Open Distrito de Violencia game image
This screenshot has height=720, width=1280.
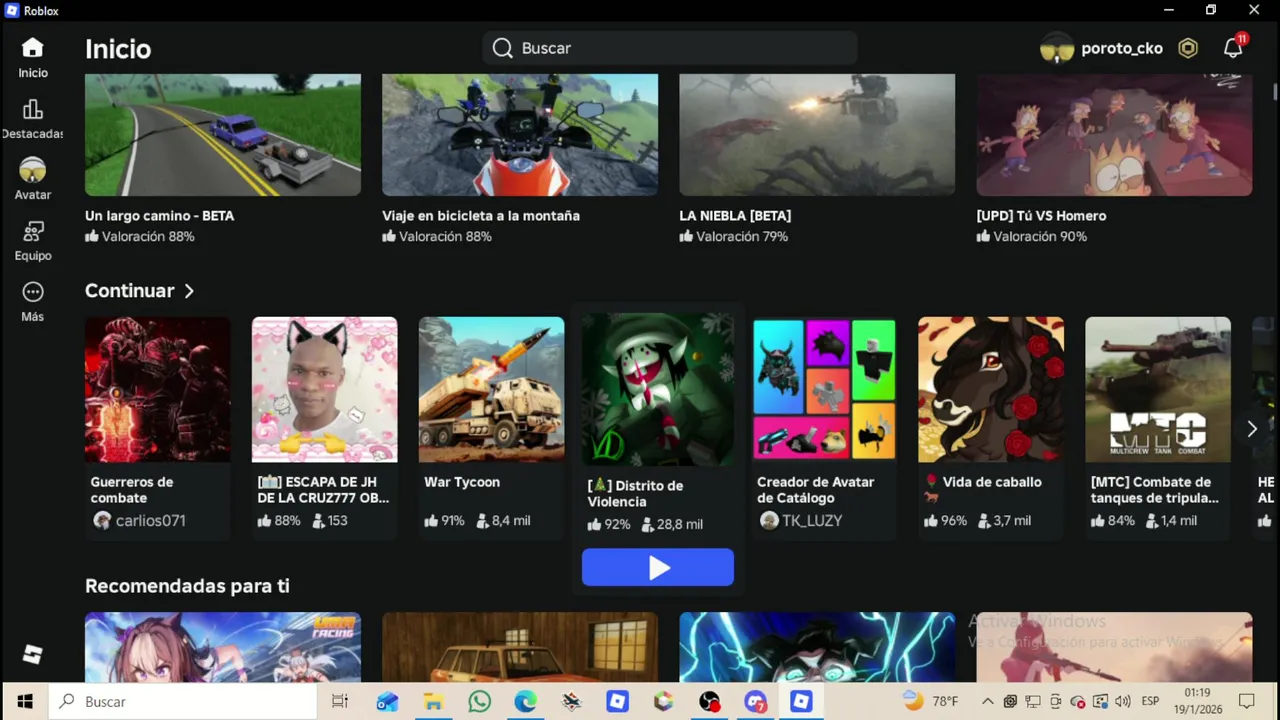(x=658, y=390)
